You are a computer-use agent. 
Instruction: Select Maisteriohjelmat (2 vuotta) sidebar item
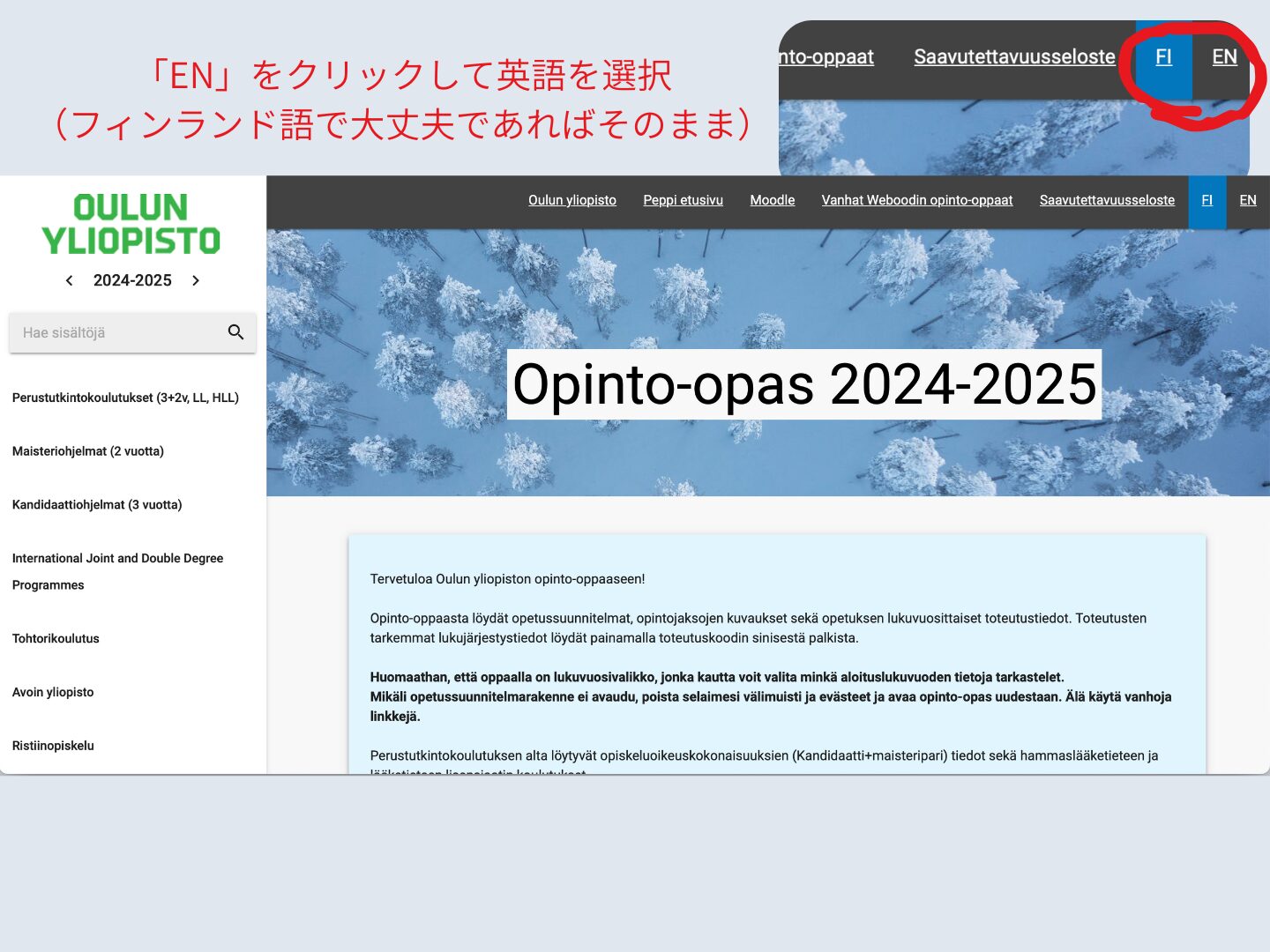88,451
